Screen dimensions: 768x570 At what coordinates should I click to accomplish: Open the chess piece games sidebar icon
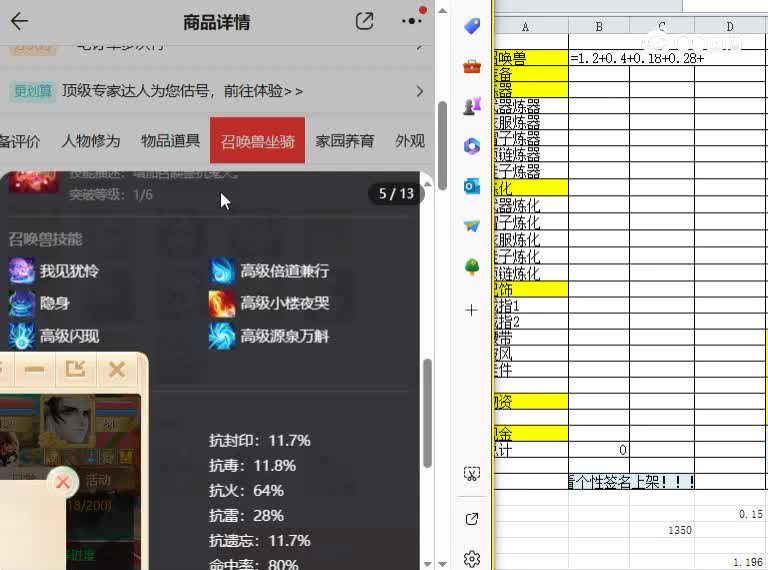472,106
